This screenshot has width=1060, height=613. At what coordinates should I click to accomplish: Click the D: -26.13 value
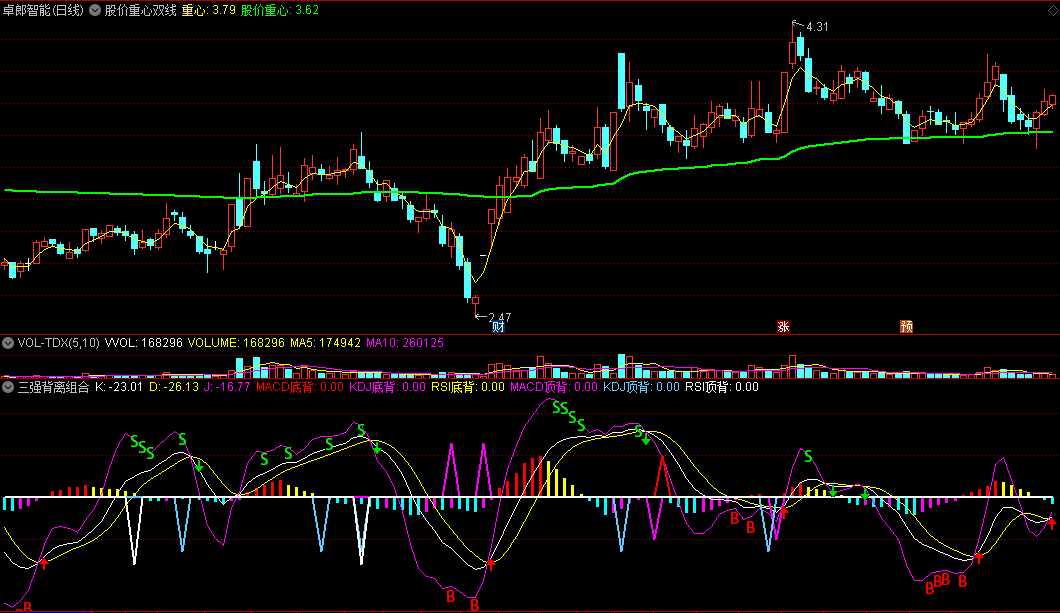point(174,387)
